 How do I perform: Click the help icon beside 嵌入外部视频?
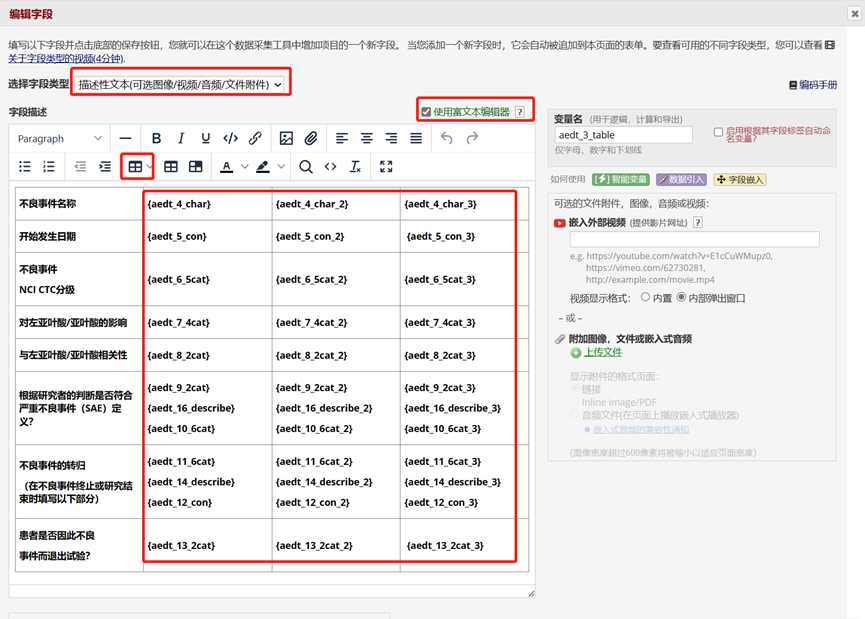point(698,222)
